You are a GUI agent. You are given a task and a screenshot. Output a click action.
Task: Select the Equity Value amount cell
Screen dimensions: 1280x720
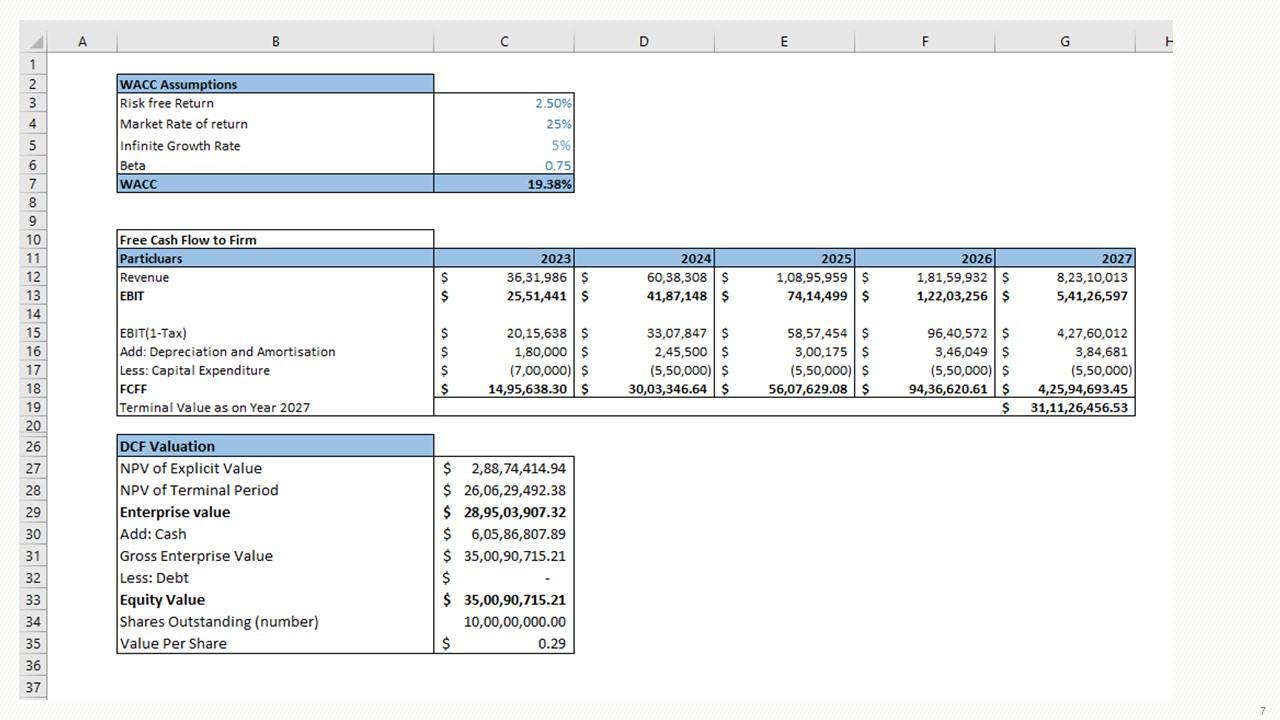pyautogui.click(x=504, y=600)
